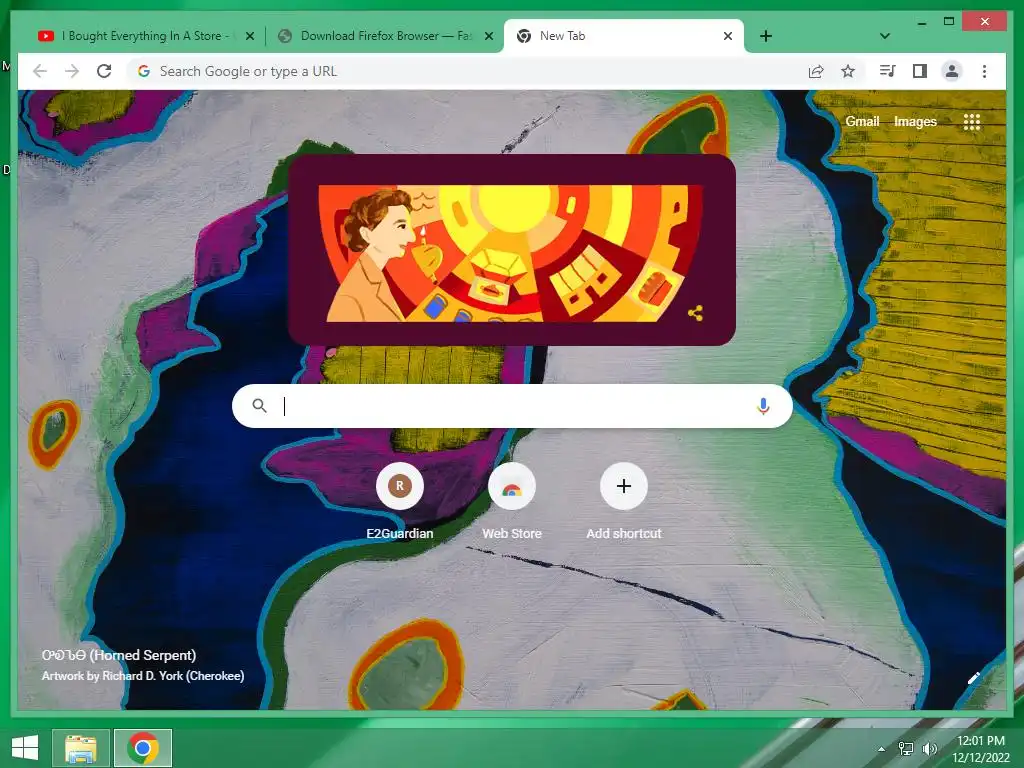
Task: Open the Chrome profile avatar
Action: pos(952,71)
